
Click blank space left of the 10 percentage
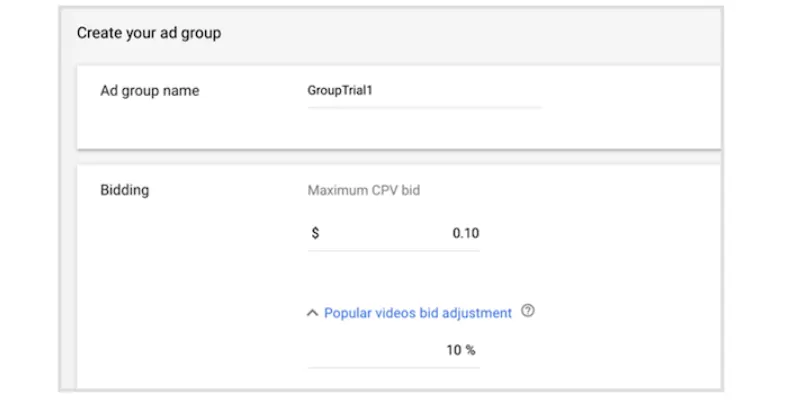pyautogui.click(x=375, y=351)
